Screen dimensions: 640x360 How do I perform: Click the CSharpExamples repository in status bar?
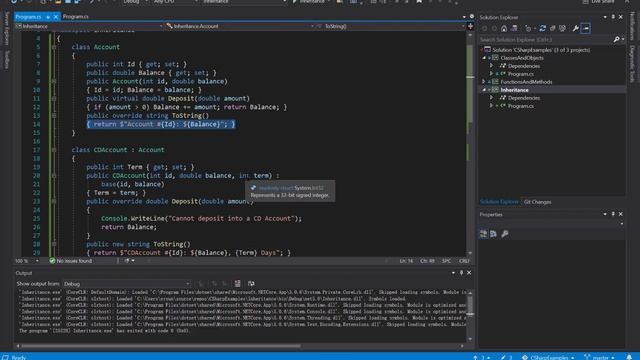[x=548, y=357]
